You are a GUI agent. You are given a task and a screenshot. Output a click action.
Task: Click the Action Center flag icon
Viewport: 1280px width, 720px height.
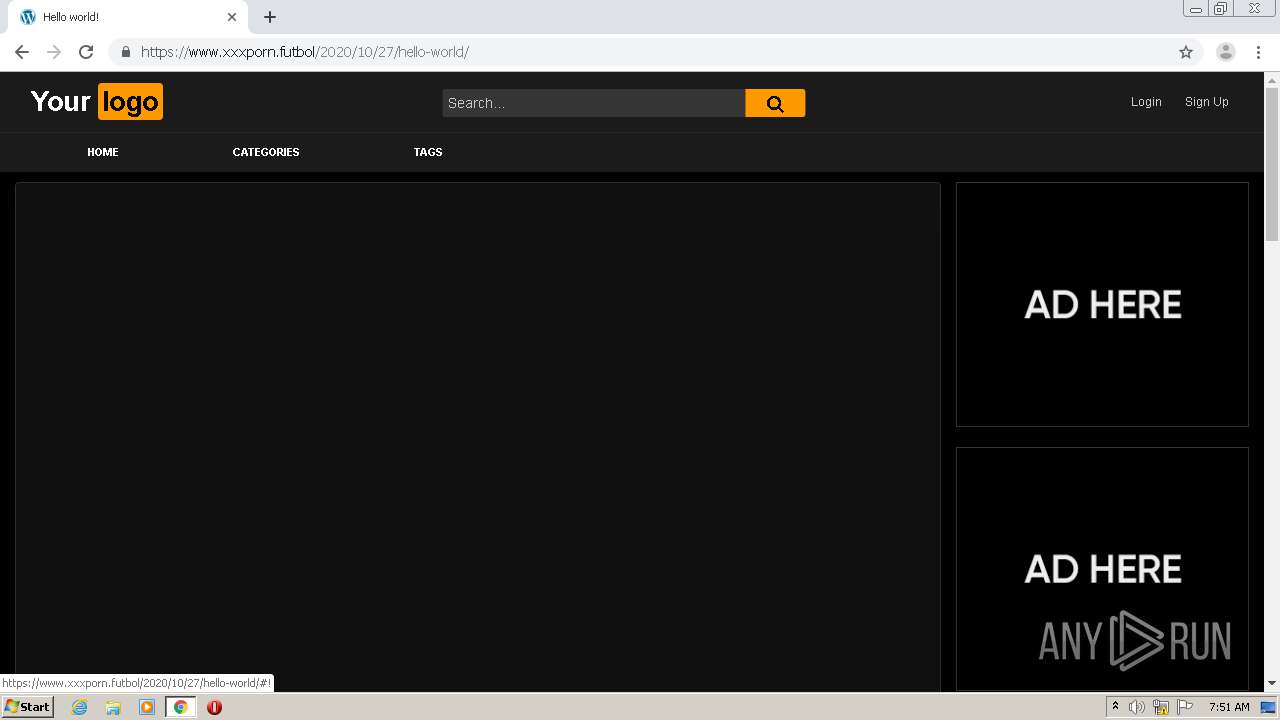(1185, 707)
